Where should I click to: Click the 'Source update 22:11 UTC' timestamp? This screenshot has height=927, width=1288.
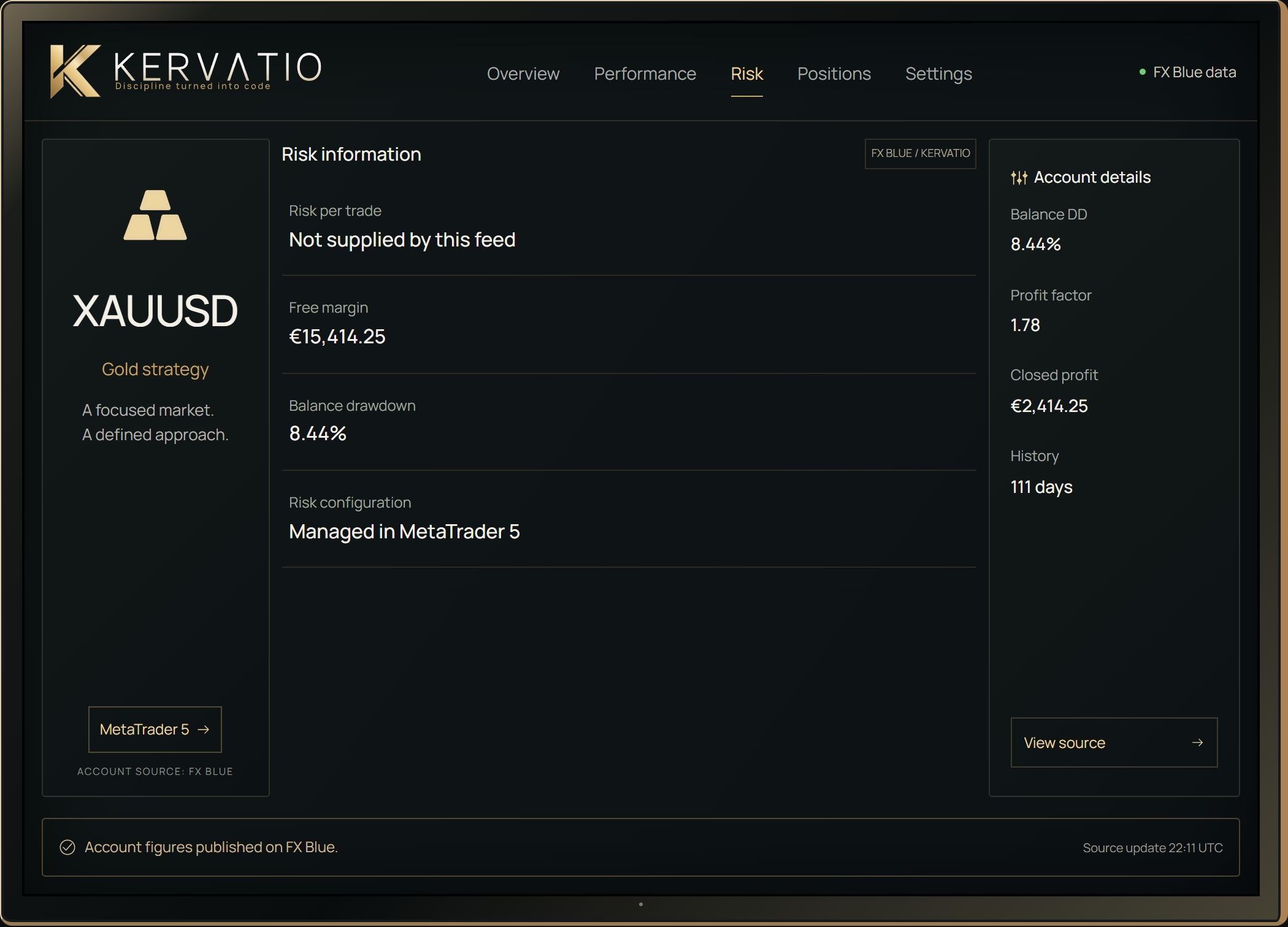point(1152,848)
